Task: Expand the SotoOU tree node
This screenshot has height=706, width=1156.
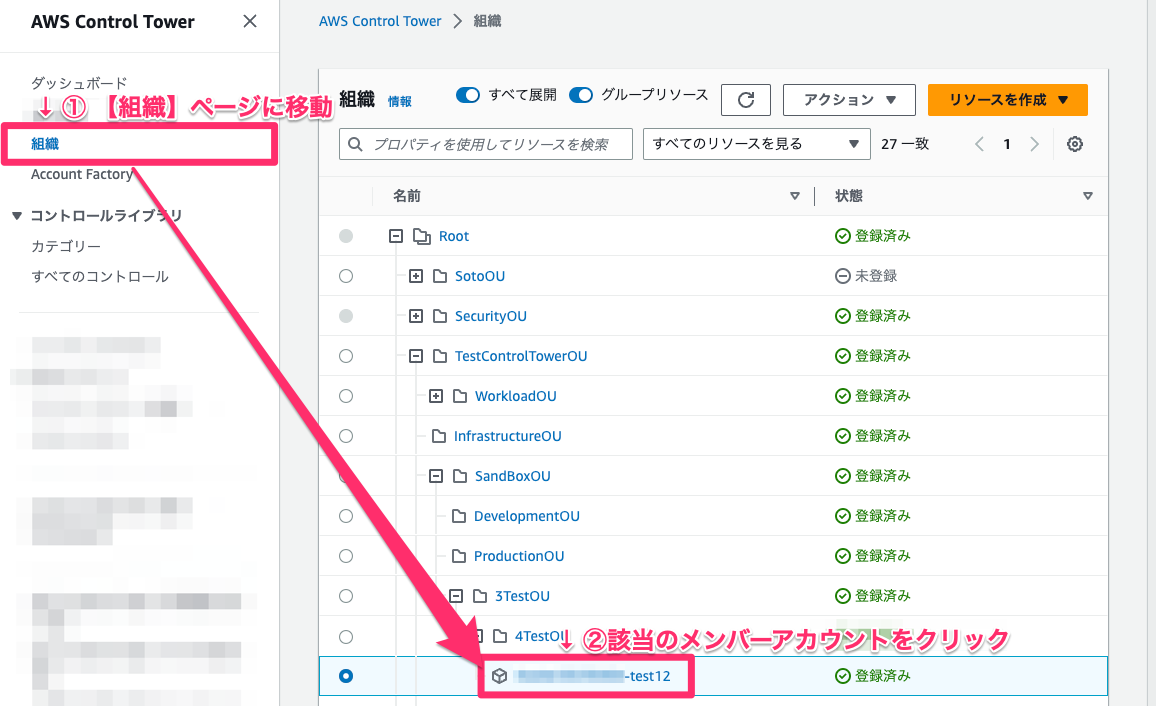Action: tap(416, 276)
